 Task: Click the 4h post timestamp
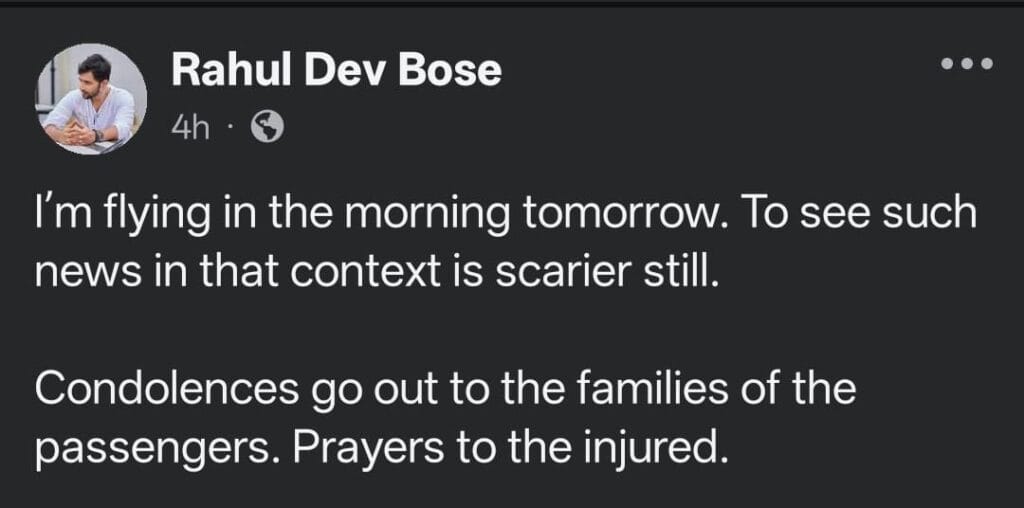pyautogui.click(x=188, y=128)
